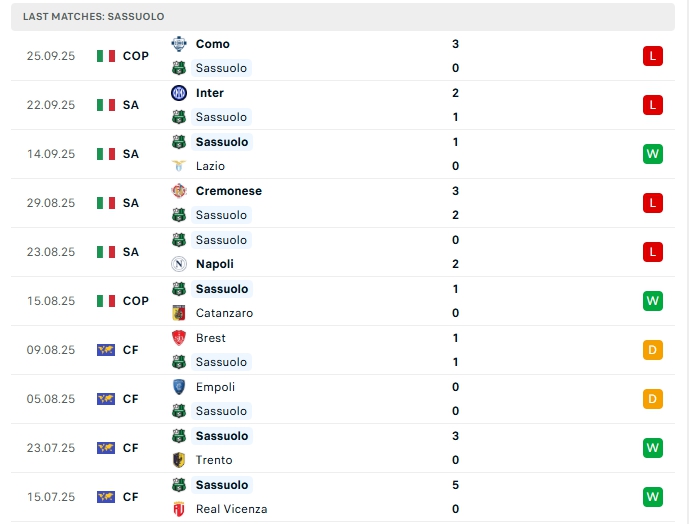Click the Italy flag on 25.09.25 row
The height and width of the screenshot is (524, 689).
pos(106,56)
